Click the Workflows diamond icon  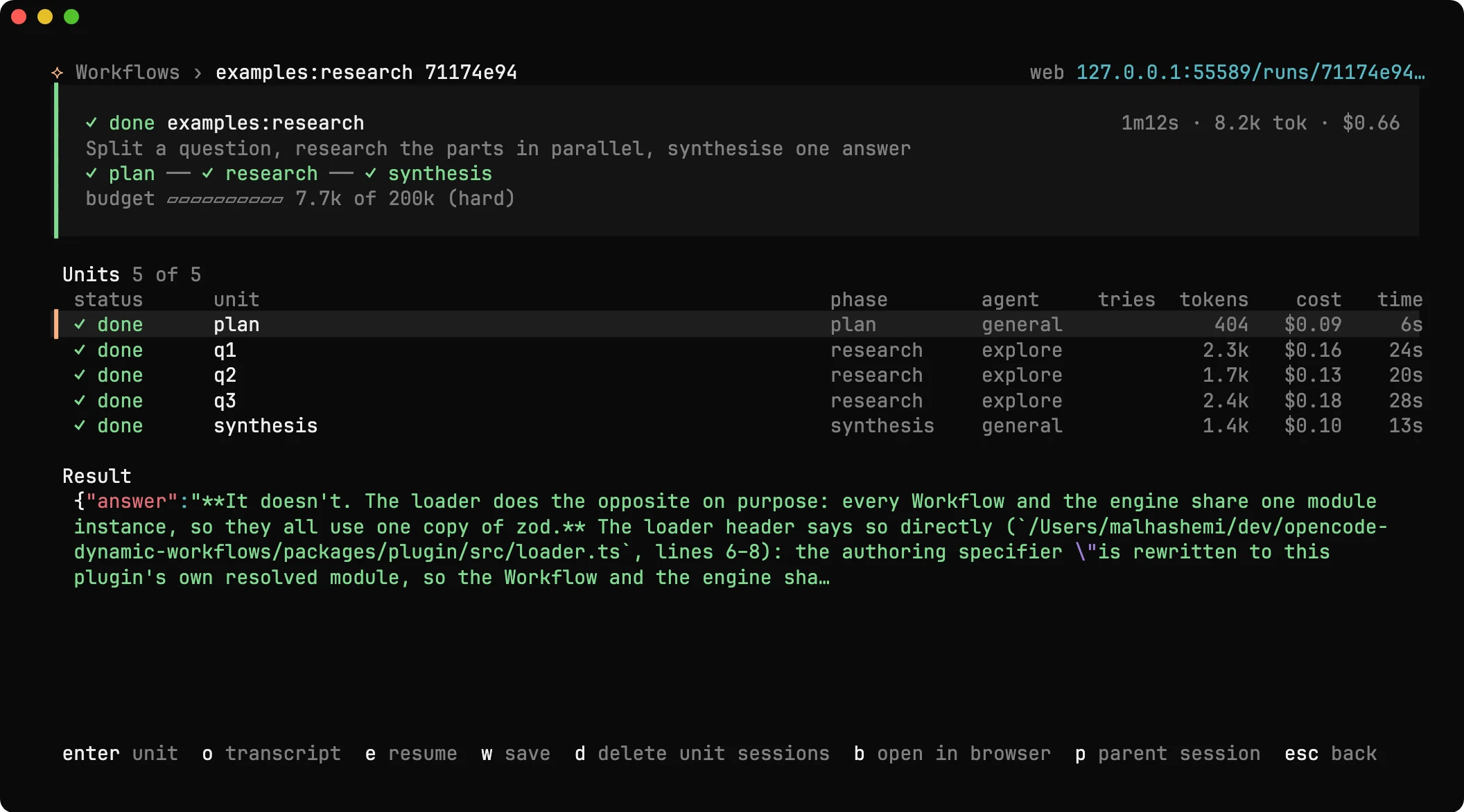pyautogui.click(x=58, y=73)
